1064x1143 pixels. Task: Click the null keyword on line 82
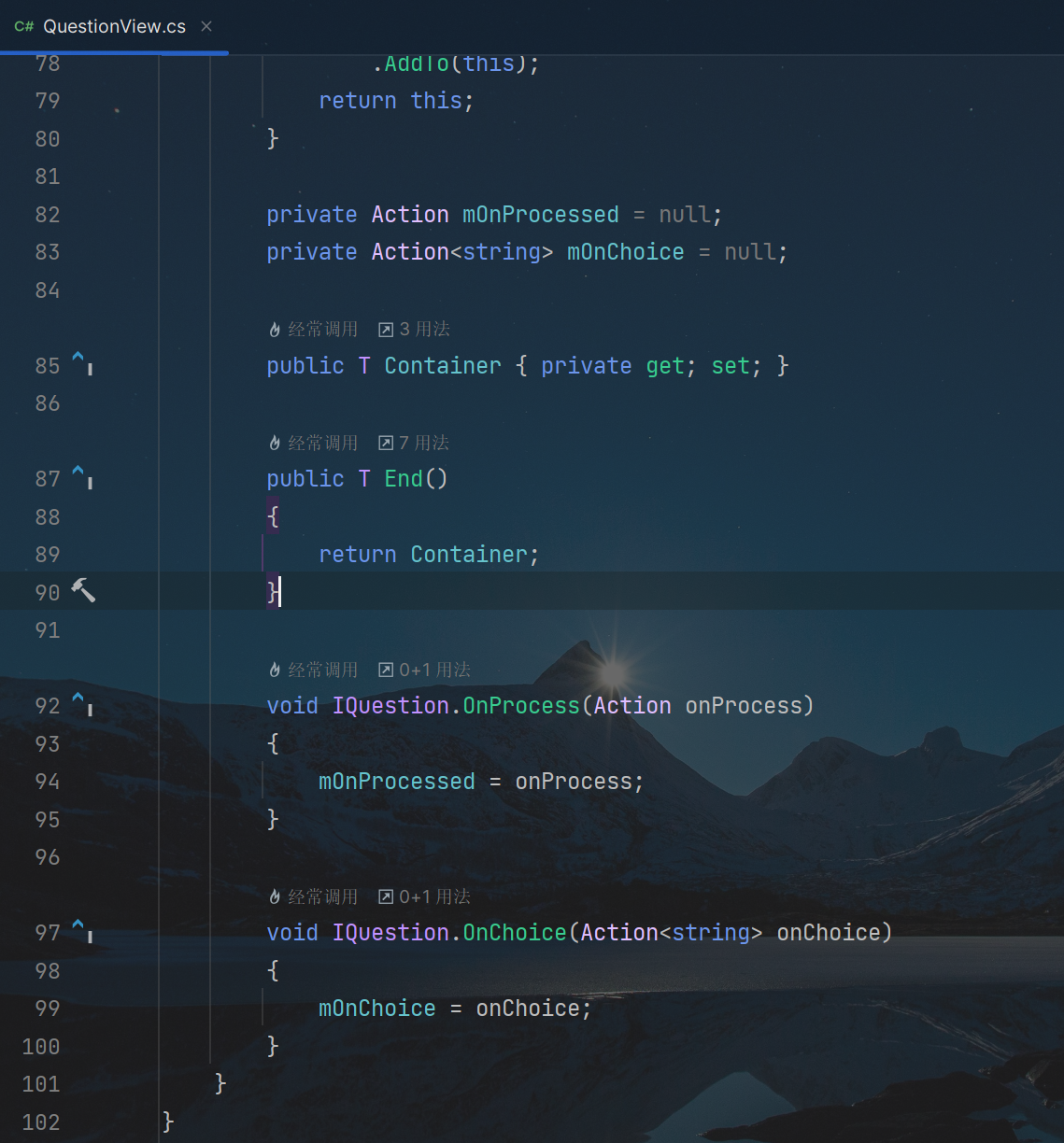click(685, 215)
